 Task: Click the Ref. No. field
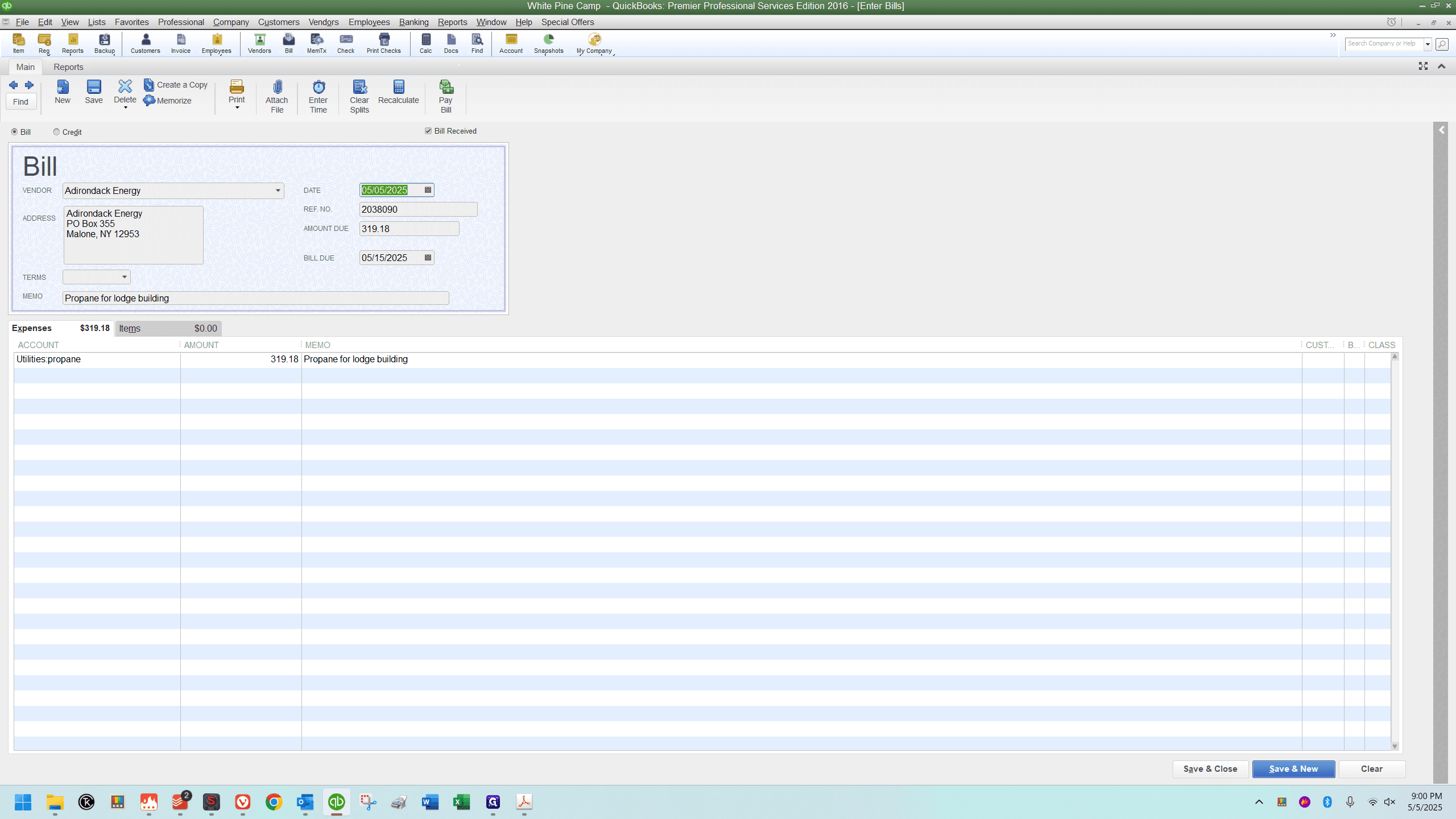(418, 209)
